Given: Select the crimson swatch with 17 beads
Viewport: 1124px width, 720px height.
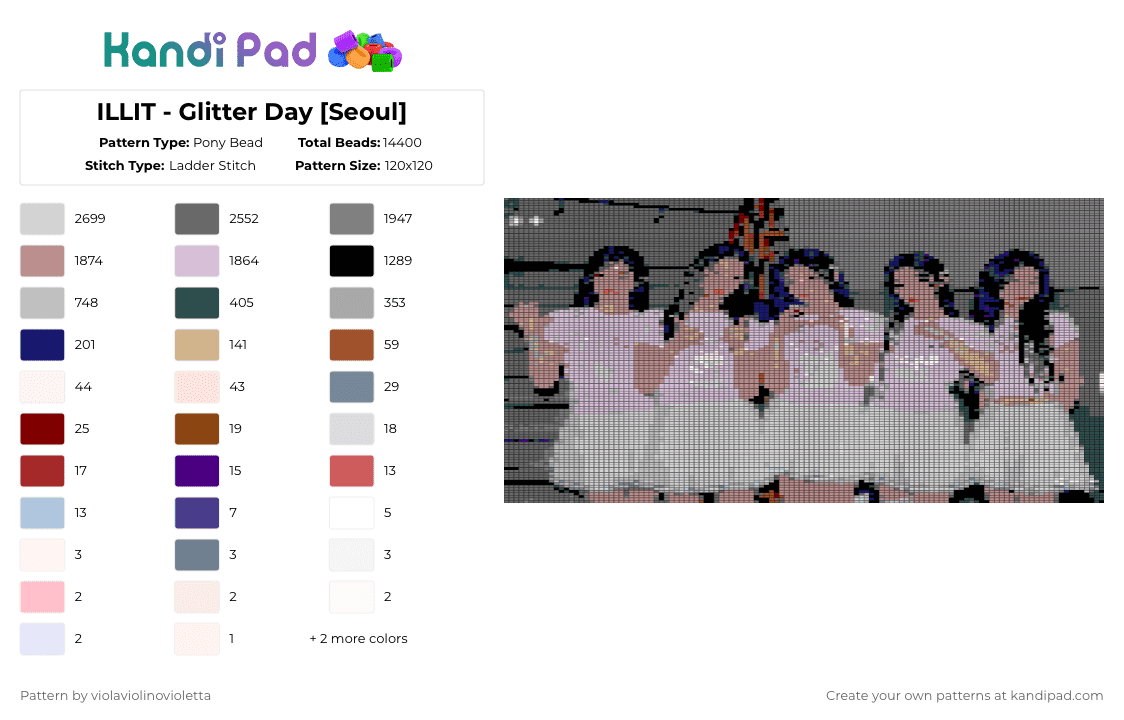Looking at the screenshot, I should pos(42,471).
